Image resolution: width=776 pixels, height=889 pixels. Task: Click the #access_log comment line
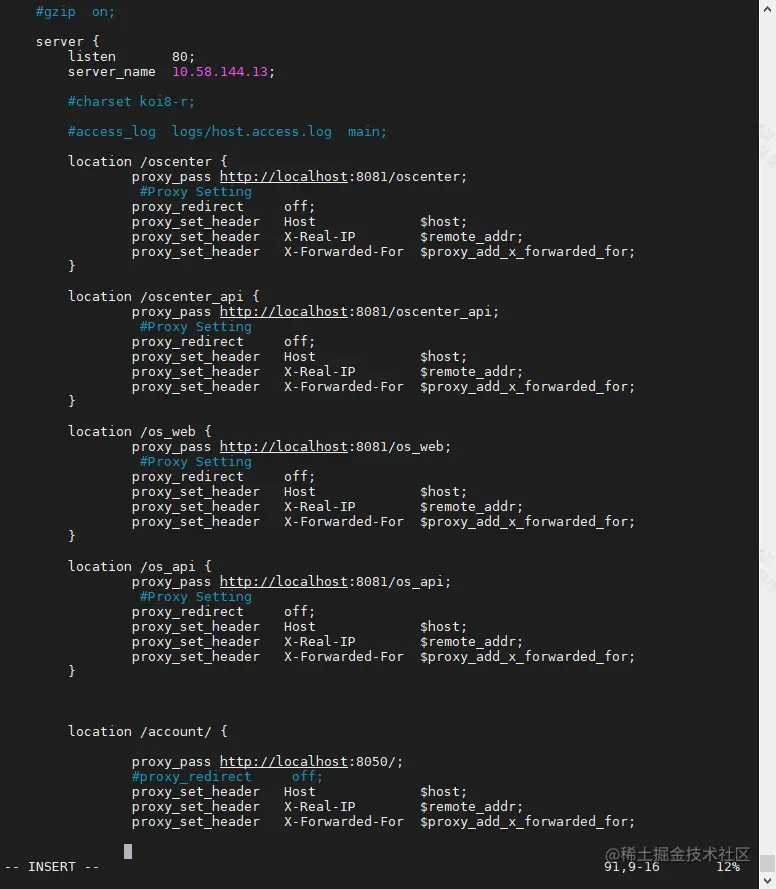[x=227, y=132]
